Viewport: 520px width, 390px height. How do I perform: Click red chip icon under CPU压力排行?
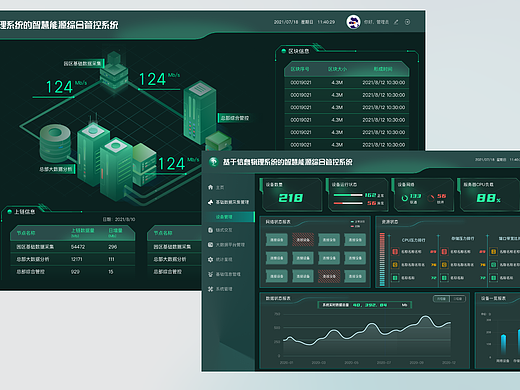click(395, 251)
